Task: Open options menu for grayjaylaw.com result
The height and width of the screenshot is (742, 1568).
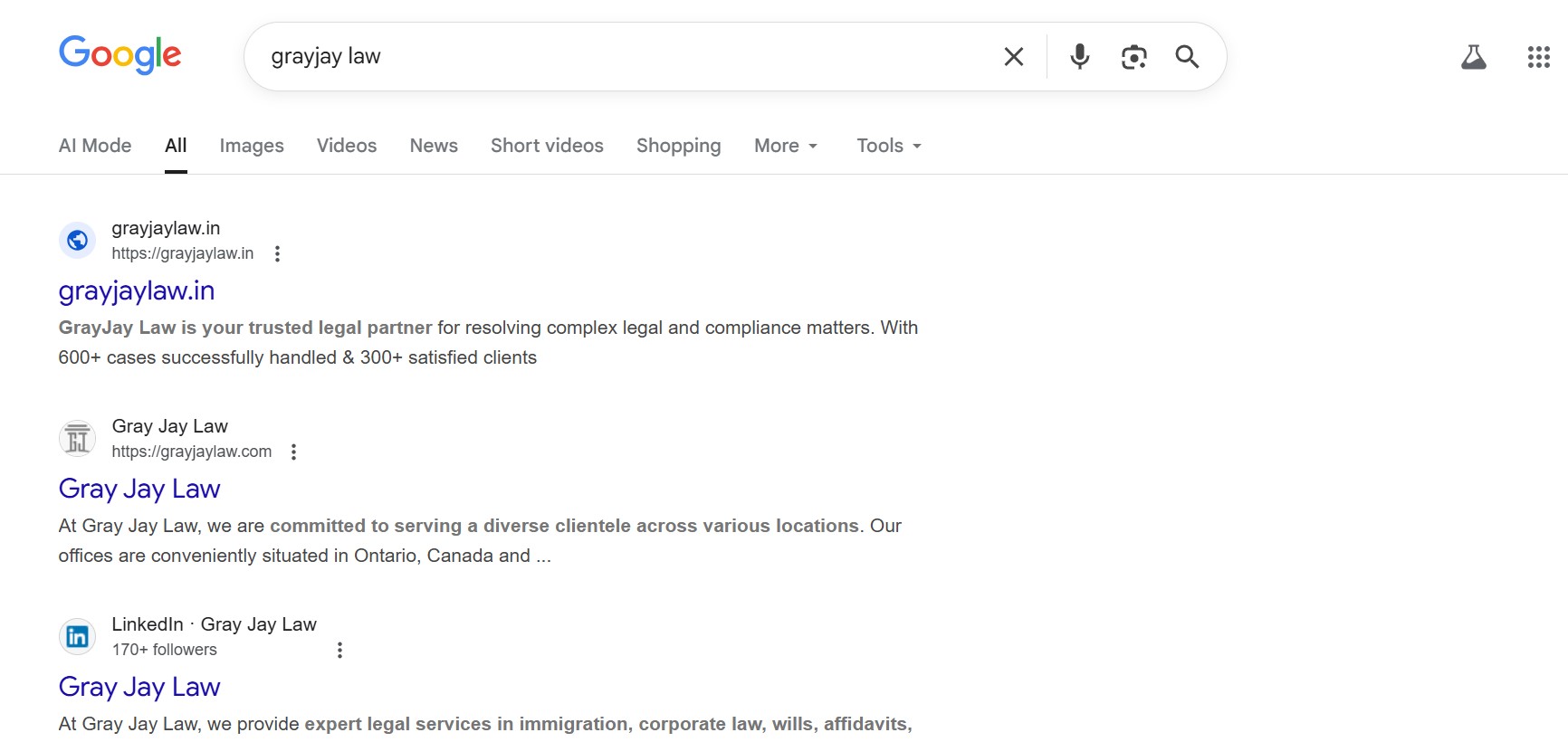Action: point(293,452)
